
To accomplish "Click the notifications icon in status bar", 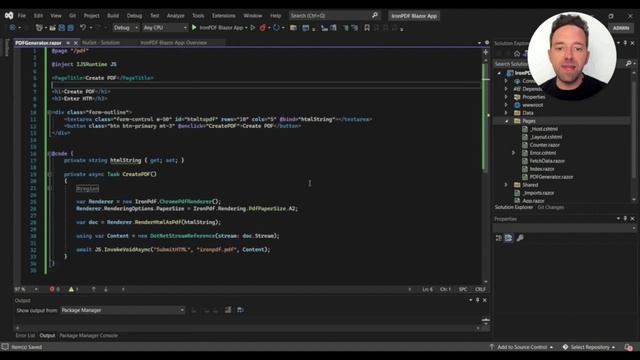I will tap(629, 347).
